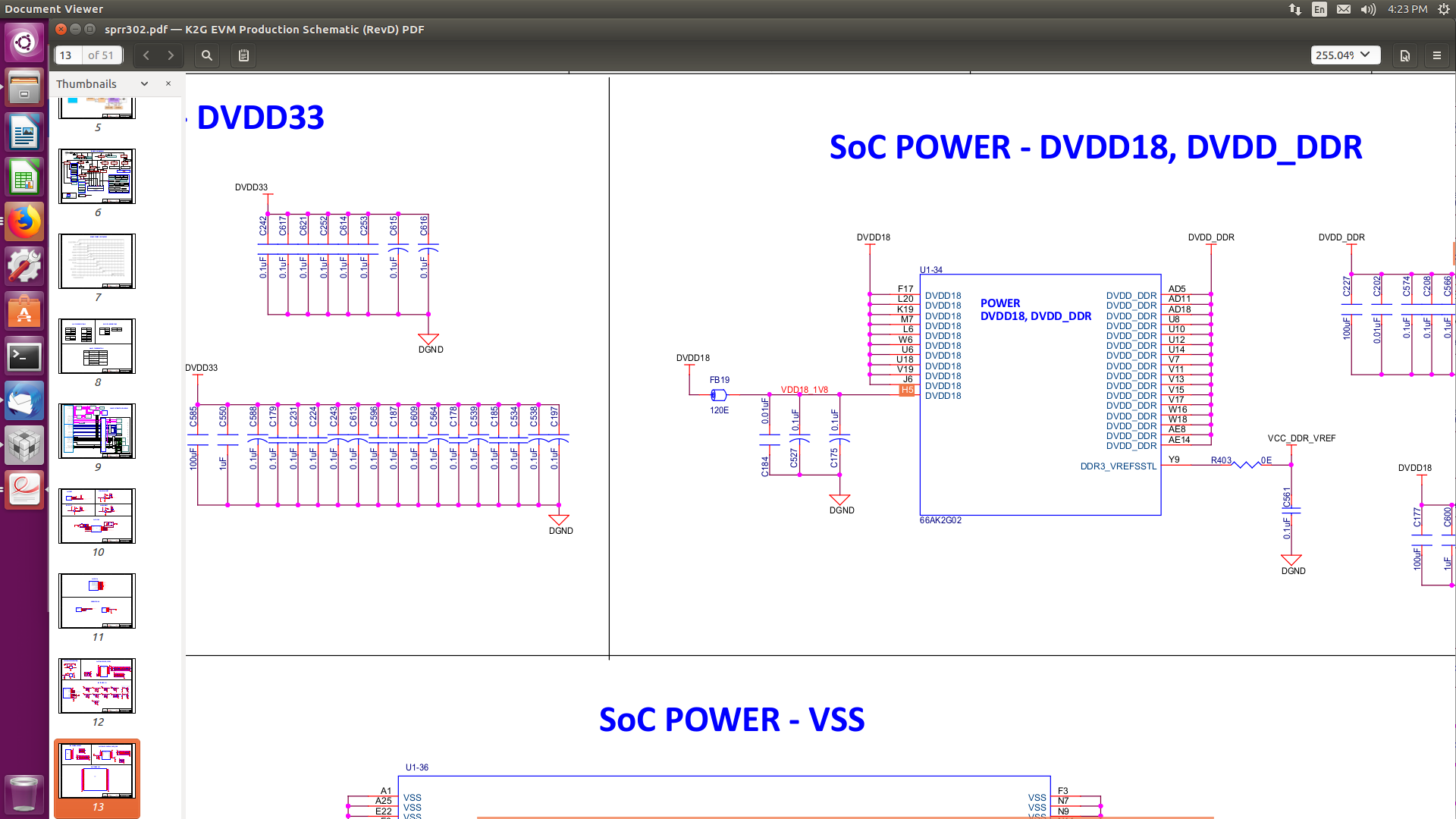Expand the zoom level dropdown
Image resolution: width=1456 pixels, height=819 pixels.
1365,55
